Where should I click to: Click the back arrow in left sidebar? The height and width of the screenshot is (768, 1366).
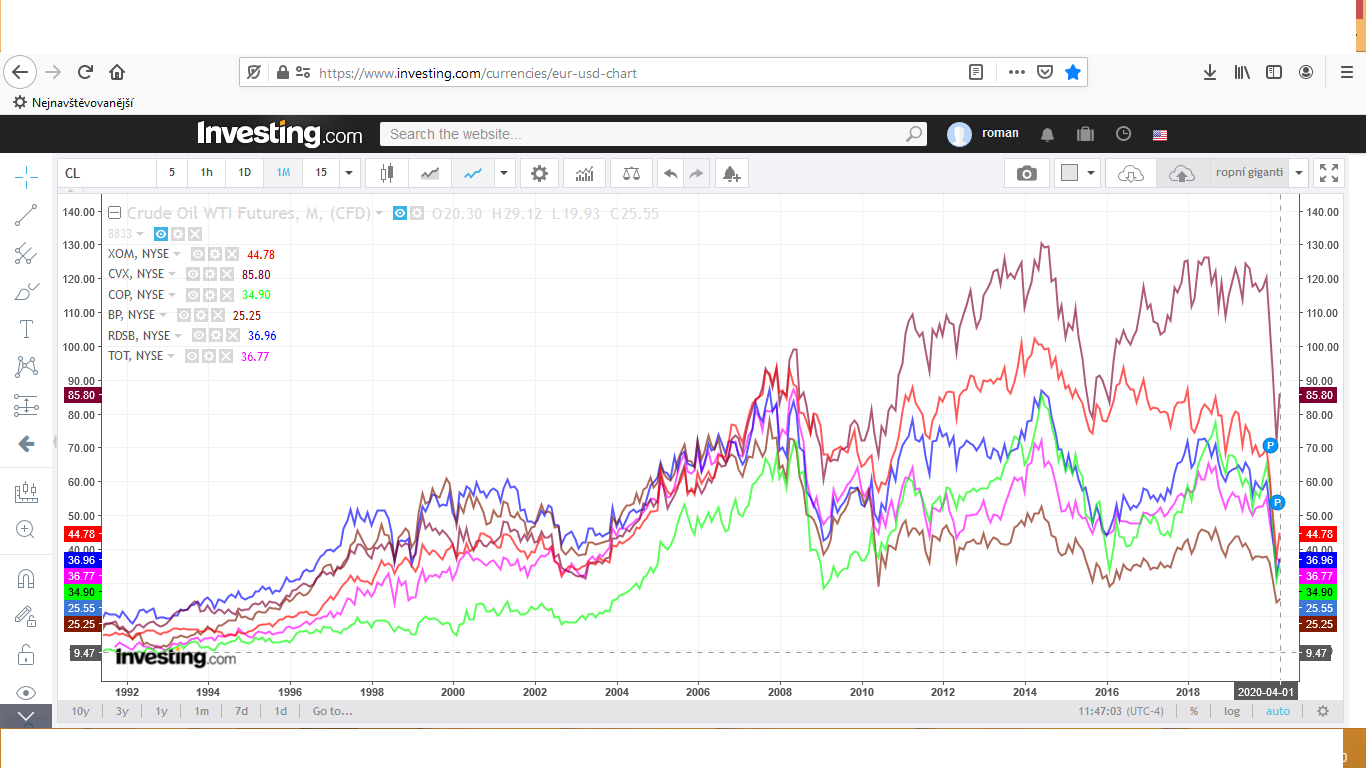[x=26, y=443]
